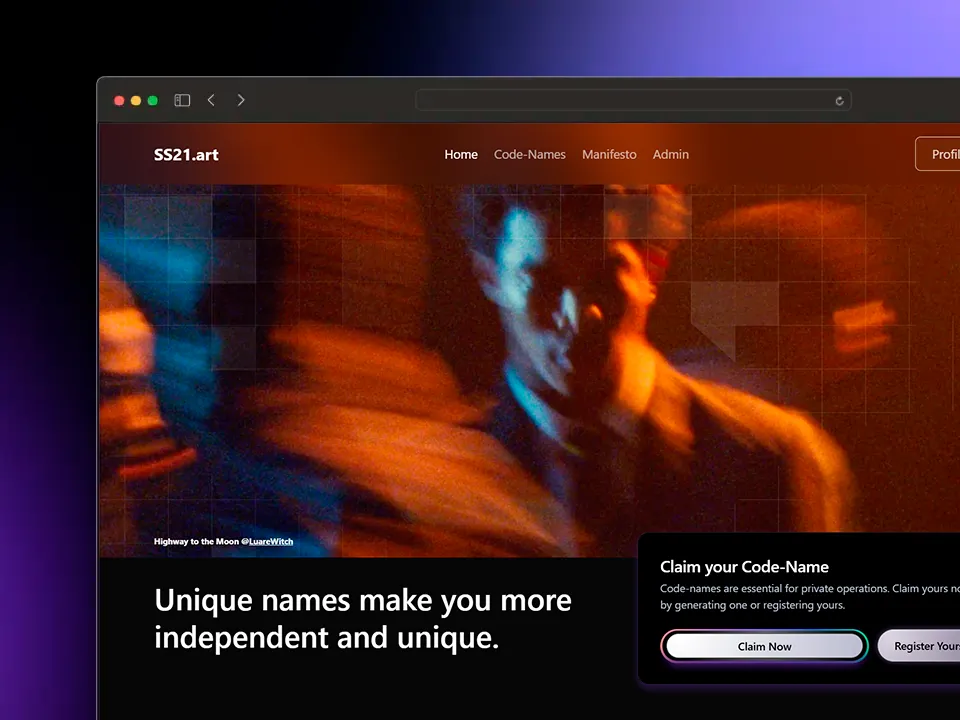Click the green full-screen traffic light button
This screenshot has height=720, width=960.
tap(152, 100)
